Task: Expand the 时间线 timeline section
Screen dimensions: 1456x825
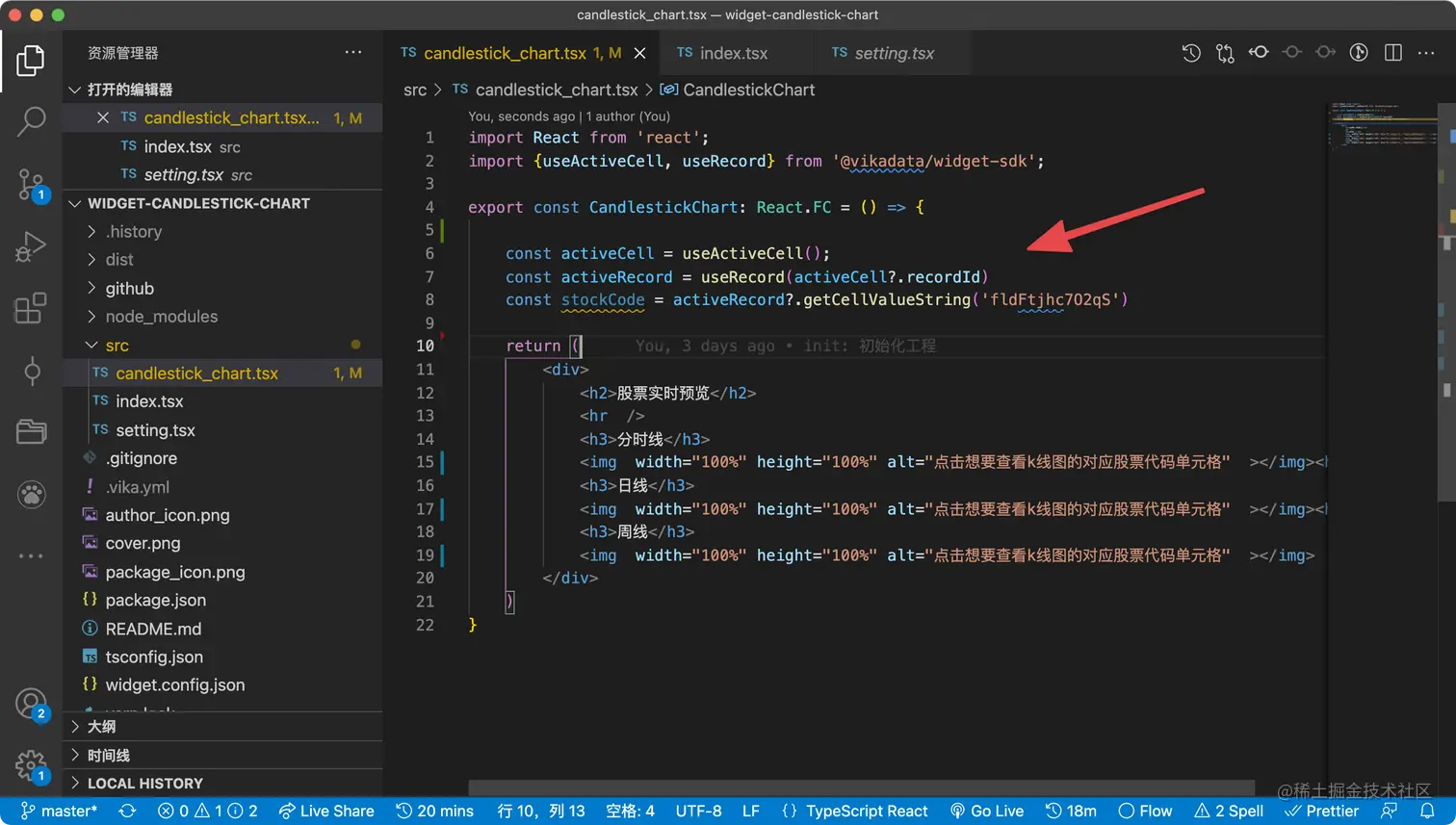Action: [x=222, y=755]
